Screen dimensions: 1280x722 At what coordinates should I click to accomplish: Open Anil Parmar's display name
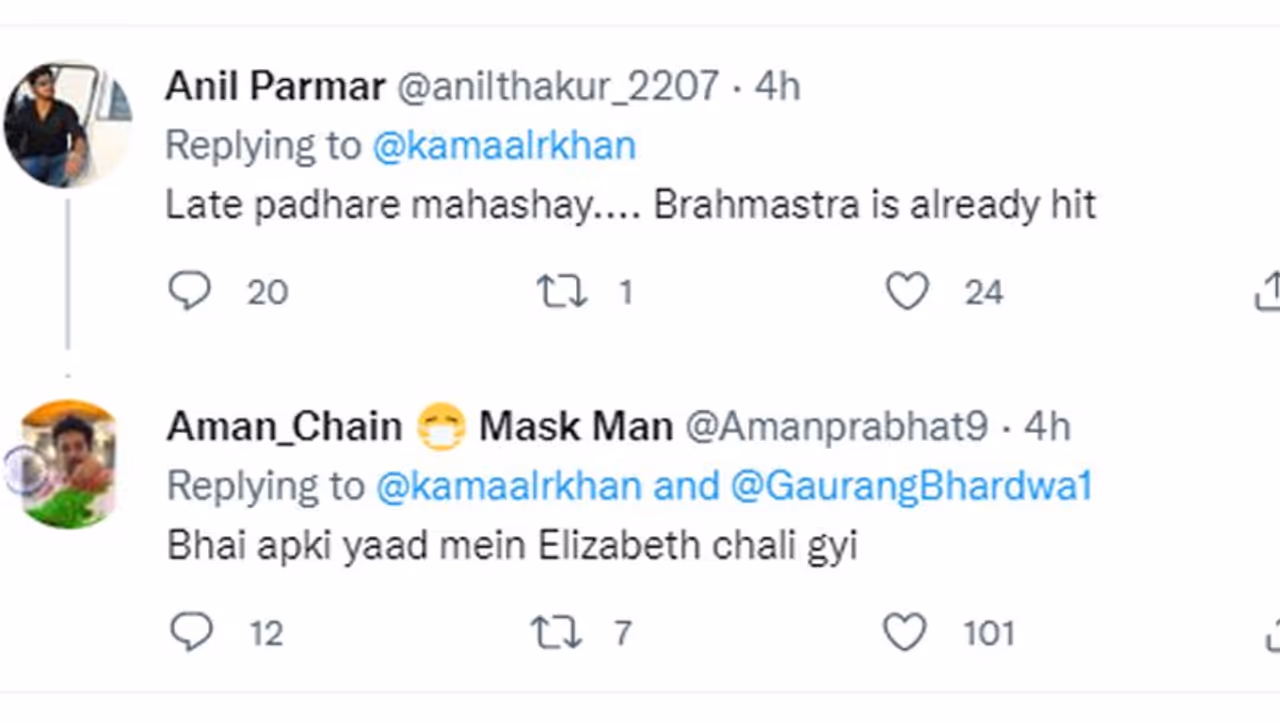pyautogui.click(x=275, y=86)
